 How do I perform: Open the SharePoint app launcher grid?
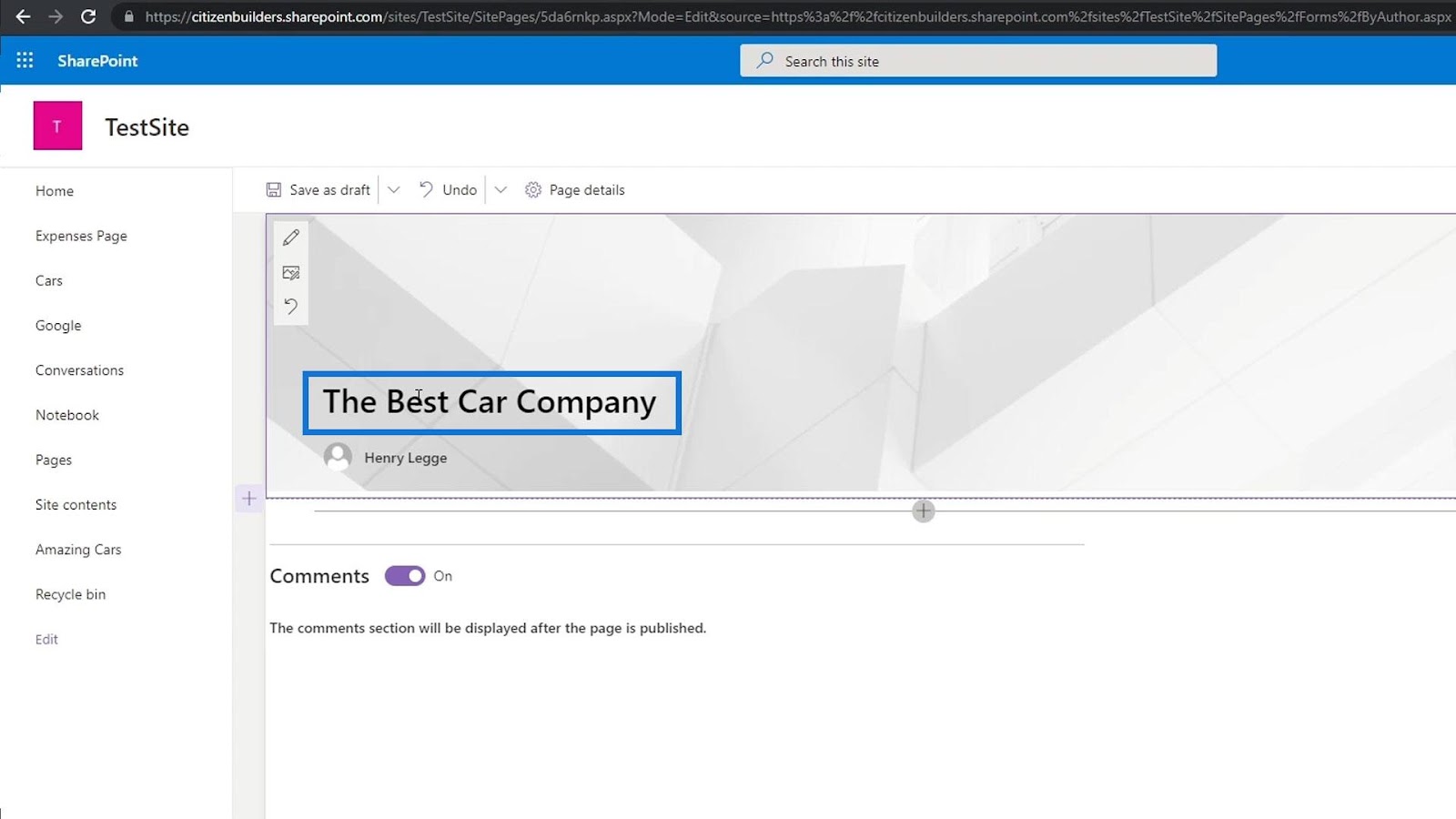click(25, 60)
